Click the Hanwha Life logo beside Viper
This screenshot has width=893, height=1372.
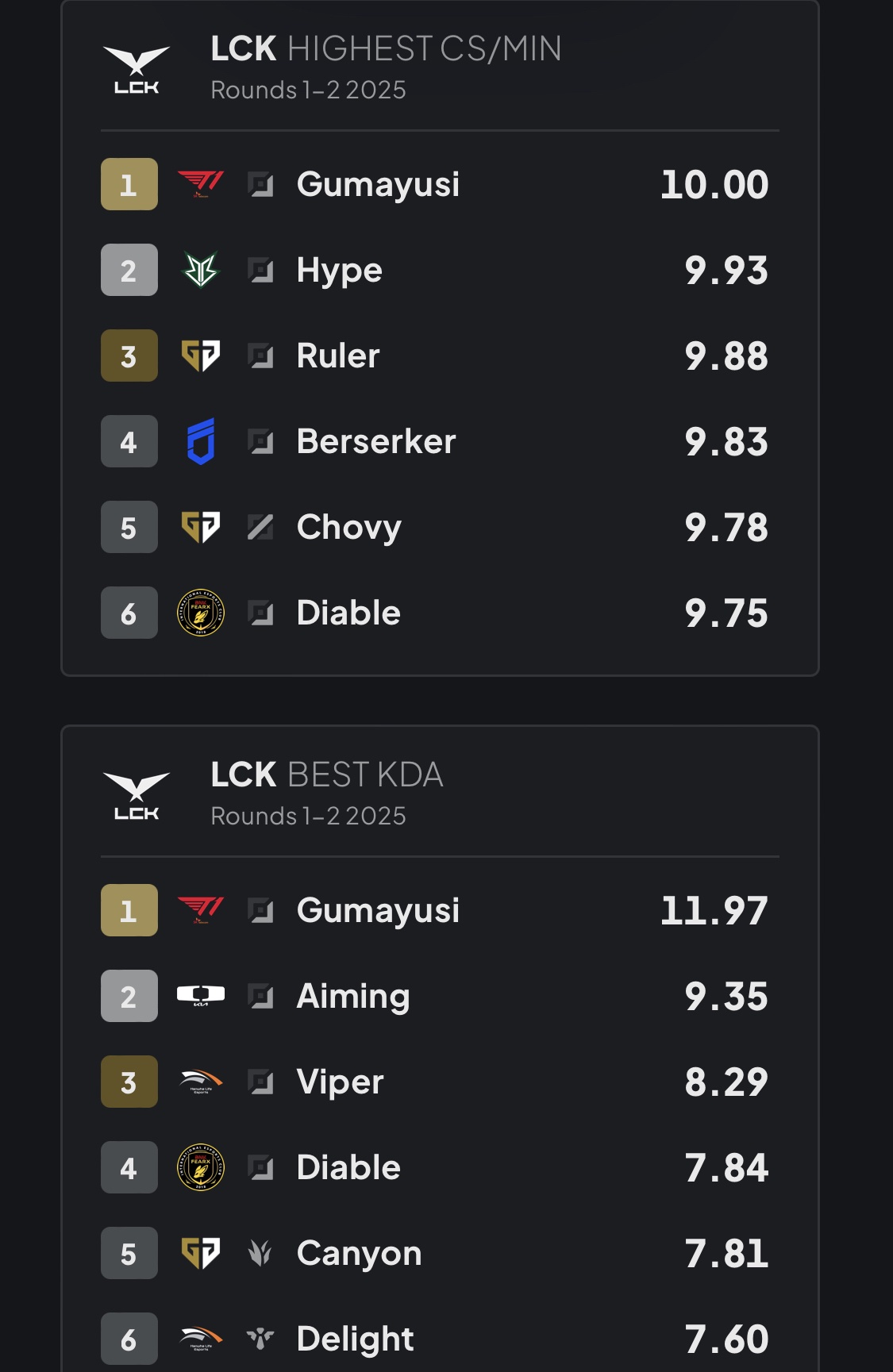[x=201, y=1082]
